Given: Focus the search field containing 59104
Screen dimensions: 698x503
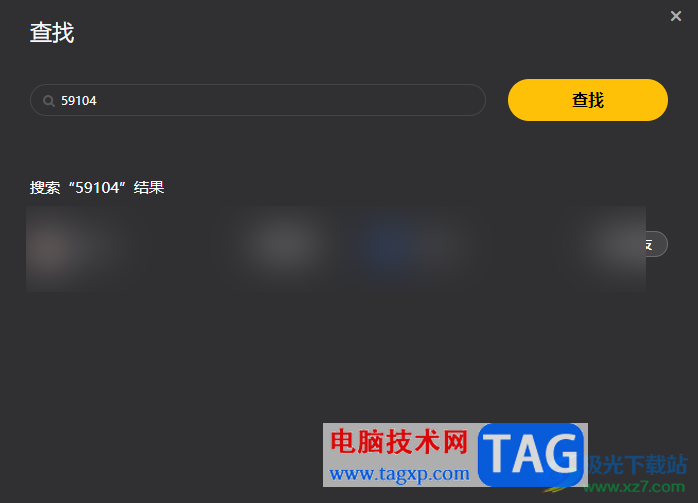Looking at the screenshot, I should pyautogui.click(x=258, y=100).
